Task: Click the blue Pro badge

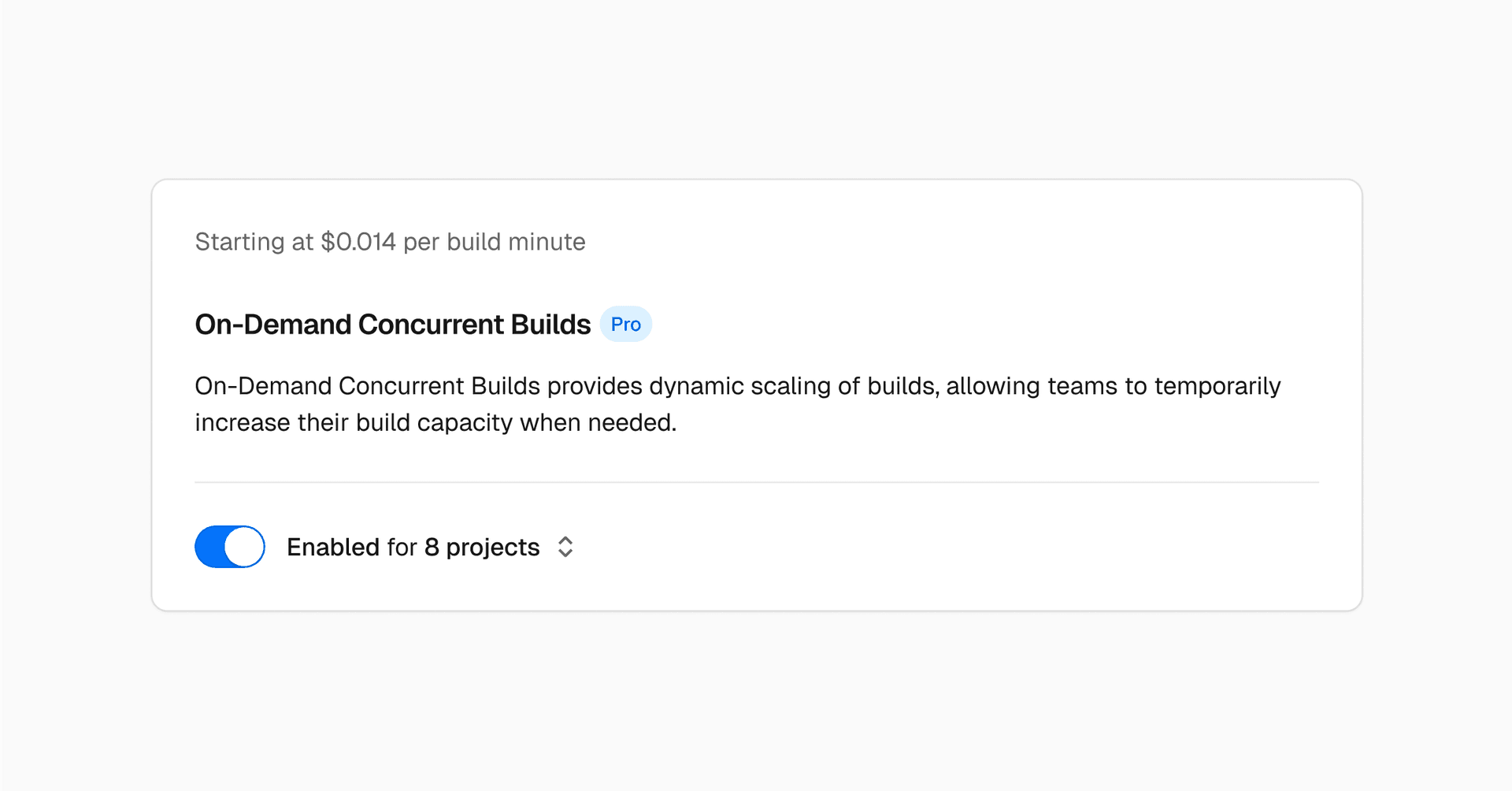Action: (x=626, y=325)
